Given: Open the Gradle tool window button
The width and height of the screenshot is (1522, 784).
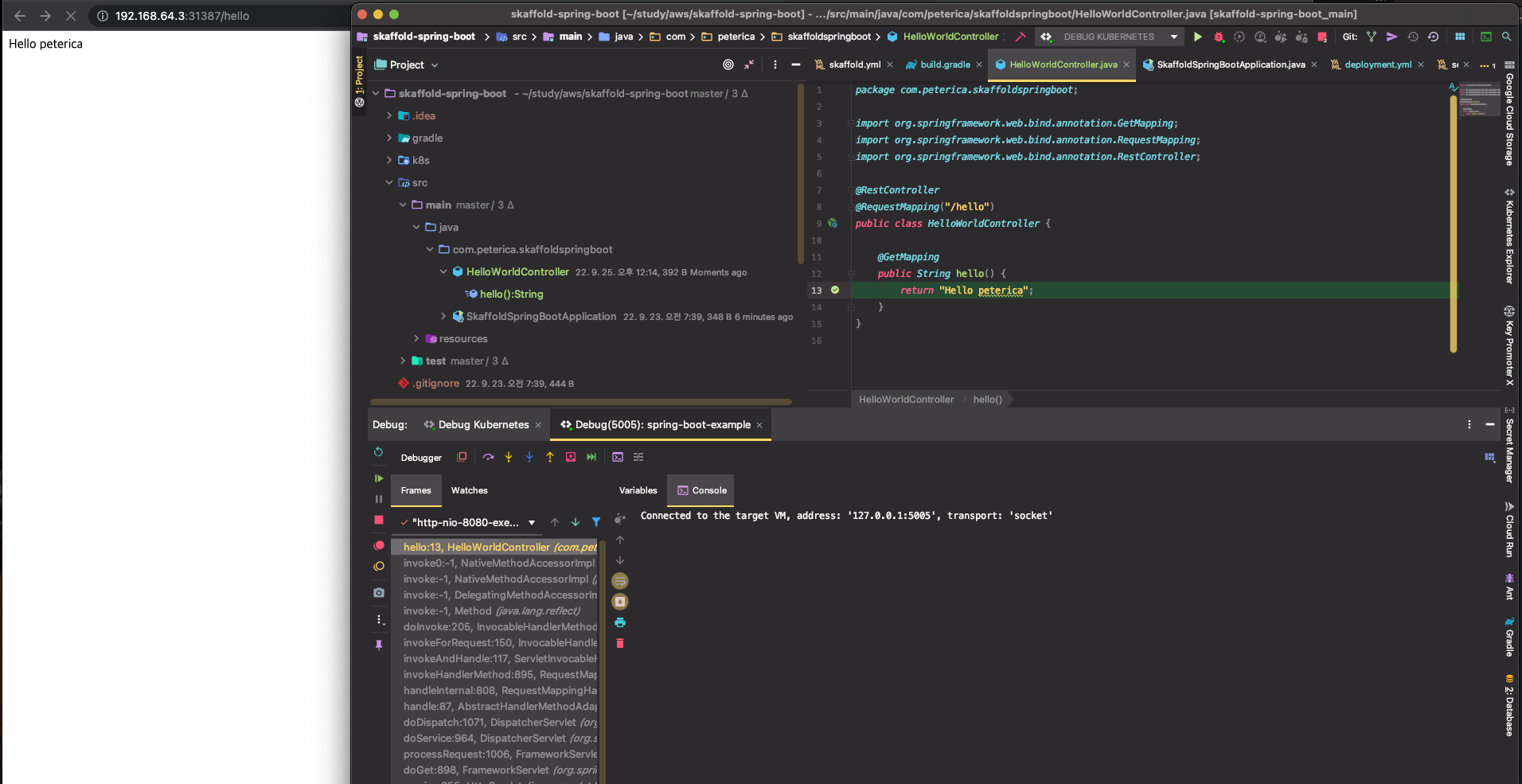Looking at the screenshot, I should pos(1509,636).
